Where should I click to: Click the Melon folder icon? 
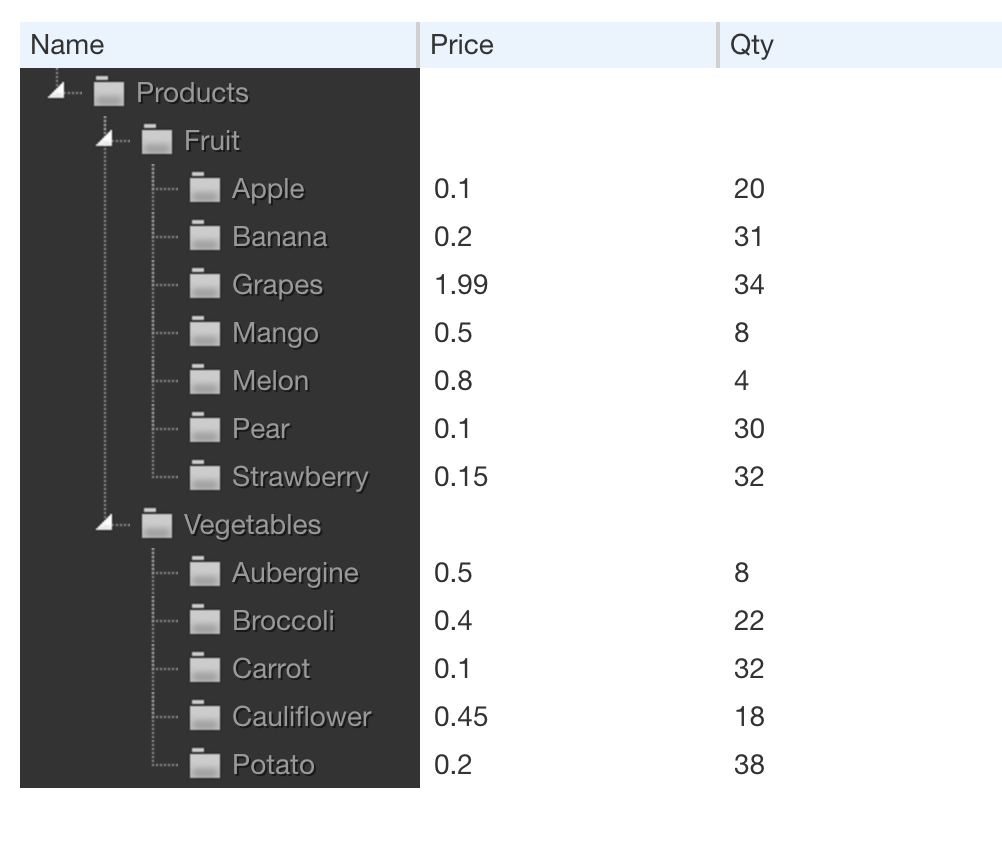pos(204,380)
